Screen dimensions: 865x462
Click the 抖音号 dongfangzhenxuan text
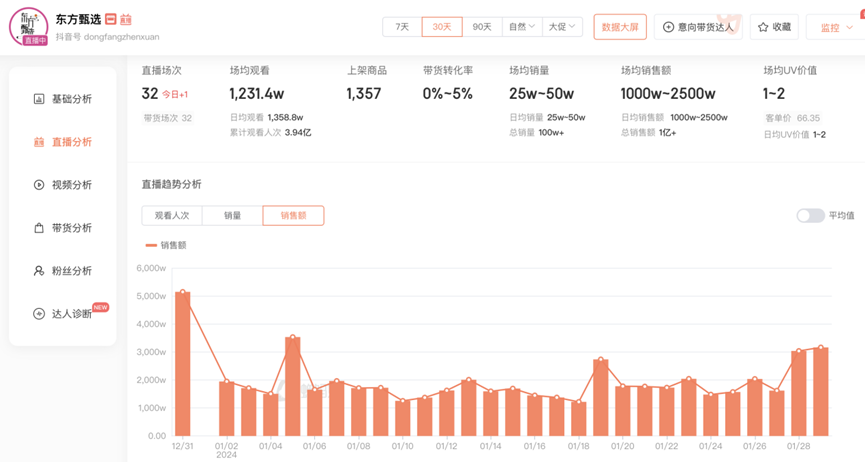click(107, 37)
